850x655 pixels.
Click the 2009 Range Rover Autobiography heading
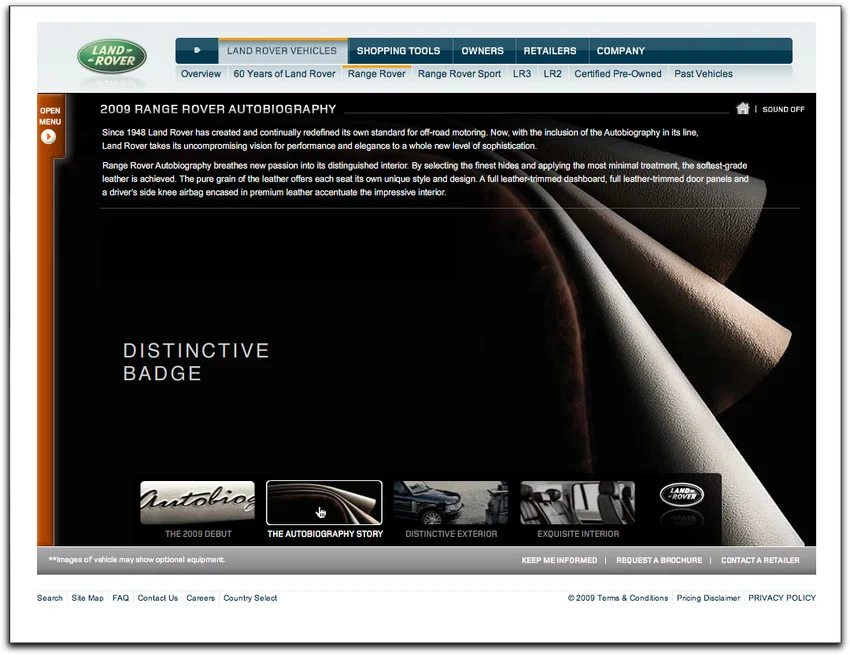(218, 109)
